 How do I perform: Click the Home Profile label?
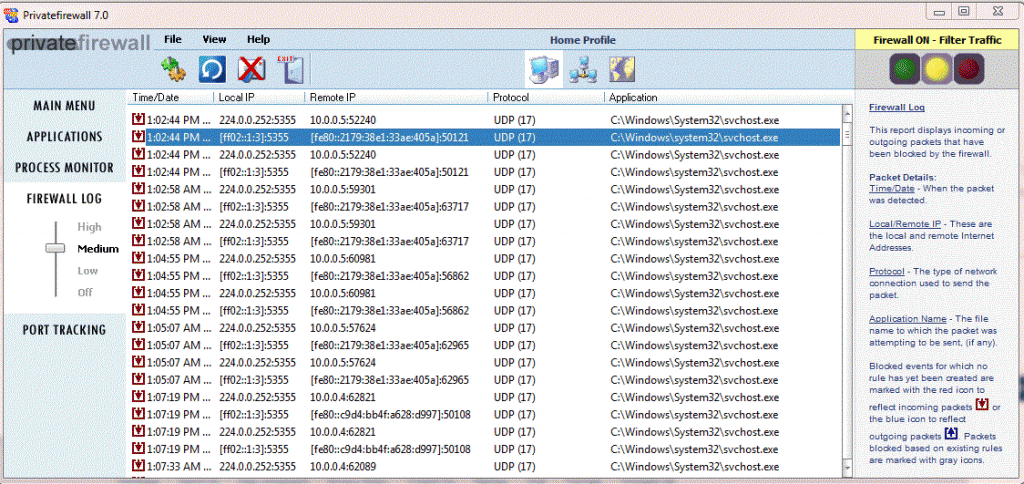tap(583, 40)
